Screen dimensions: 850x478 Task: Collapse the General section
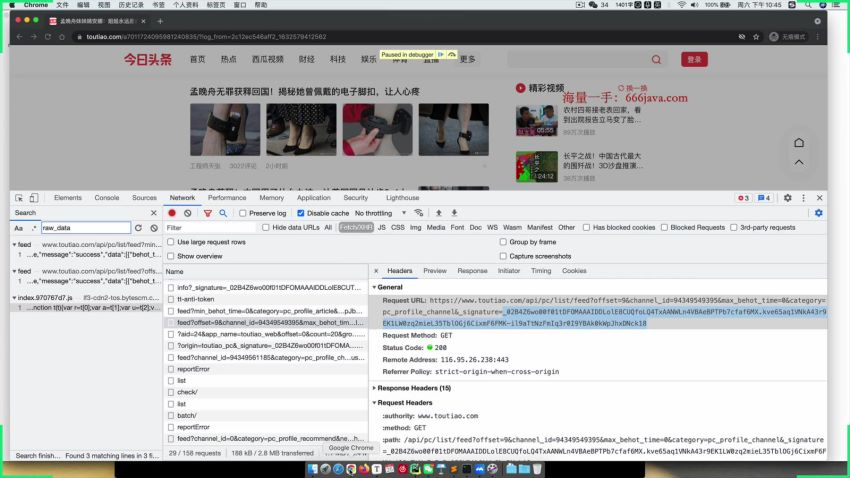coord(375,287)
